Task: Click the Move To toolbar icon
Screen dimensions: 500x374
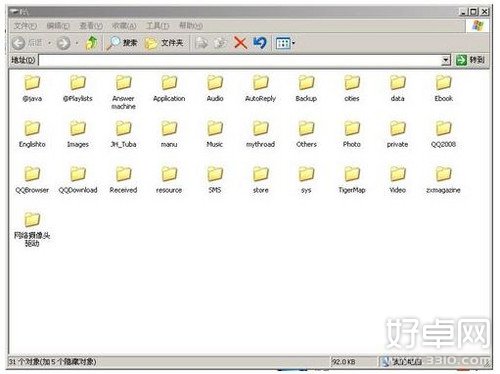Action: click(201, 43)
